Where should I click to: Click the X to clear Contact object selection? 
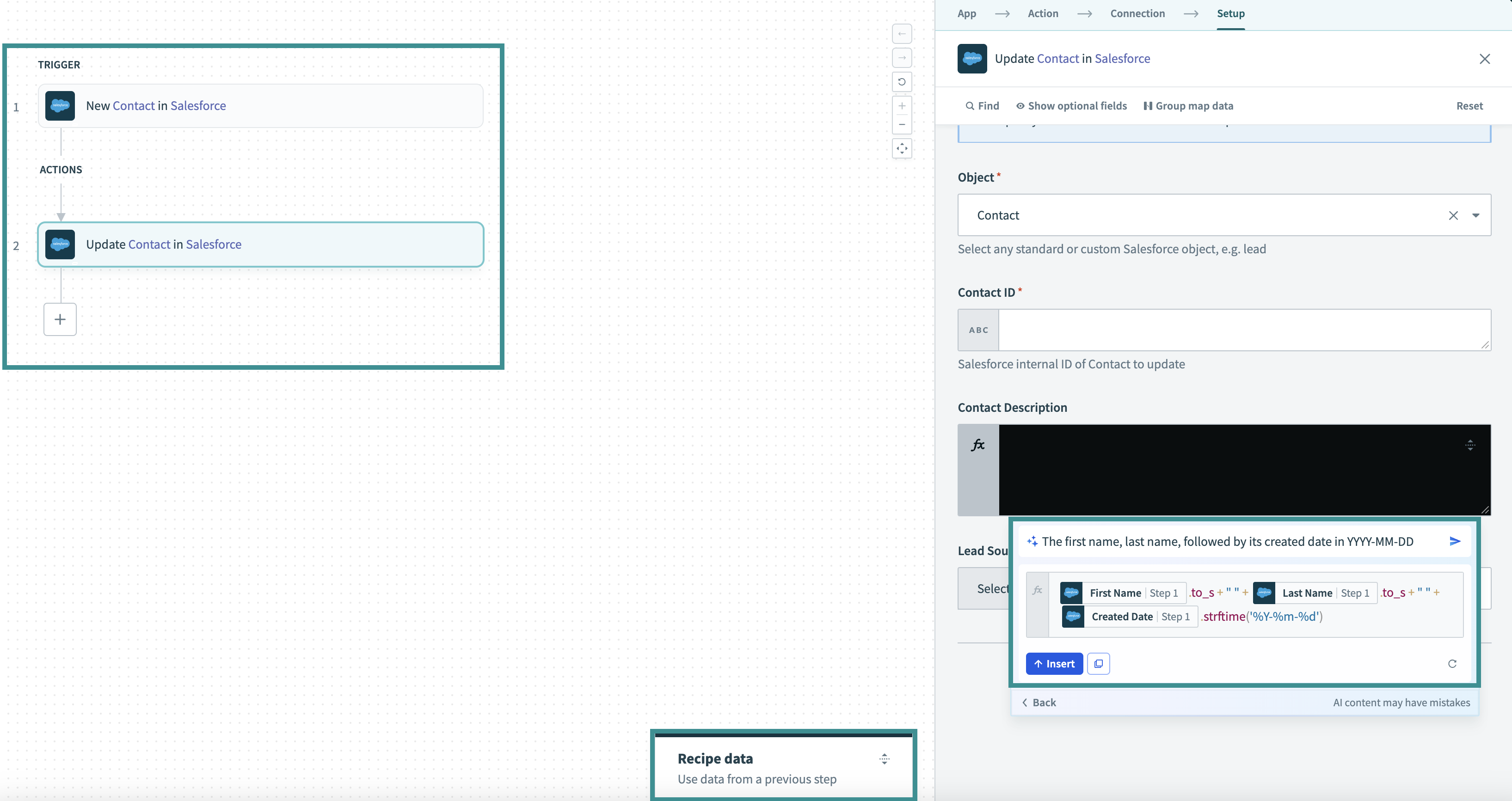click(x=1453, y=215)
